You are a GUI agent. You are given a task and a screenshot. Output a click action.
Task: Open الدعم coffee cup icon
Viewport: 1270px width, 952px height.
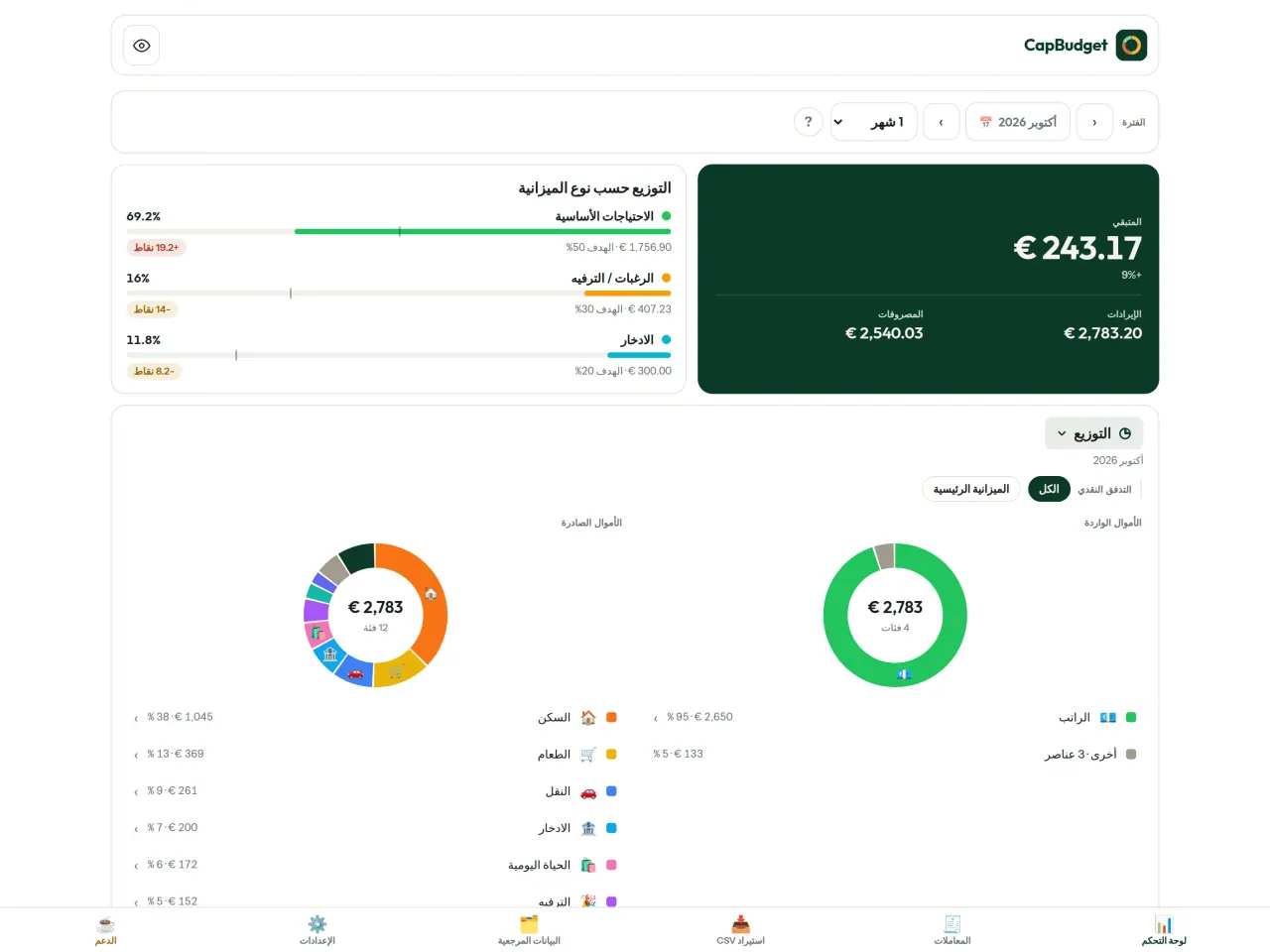coord(106,924)
